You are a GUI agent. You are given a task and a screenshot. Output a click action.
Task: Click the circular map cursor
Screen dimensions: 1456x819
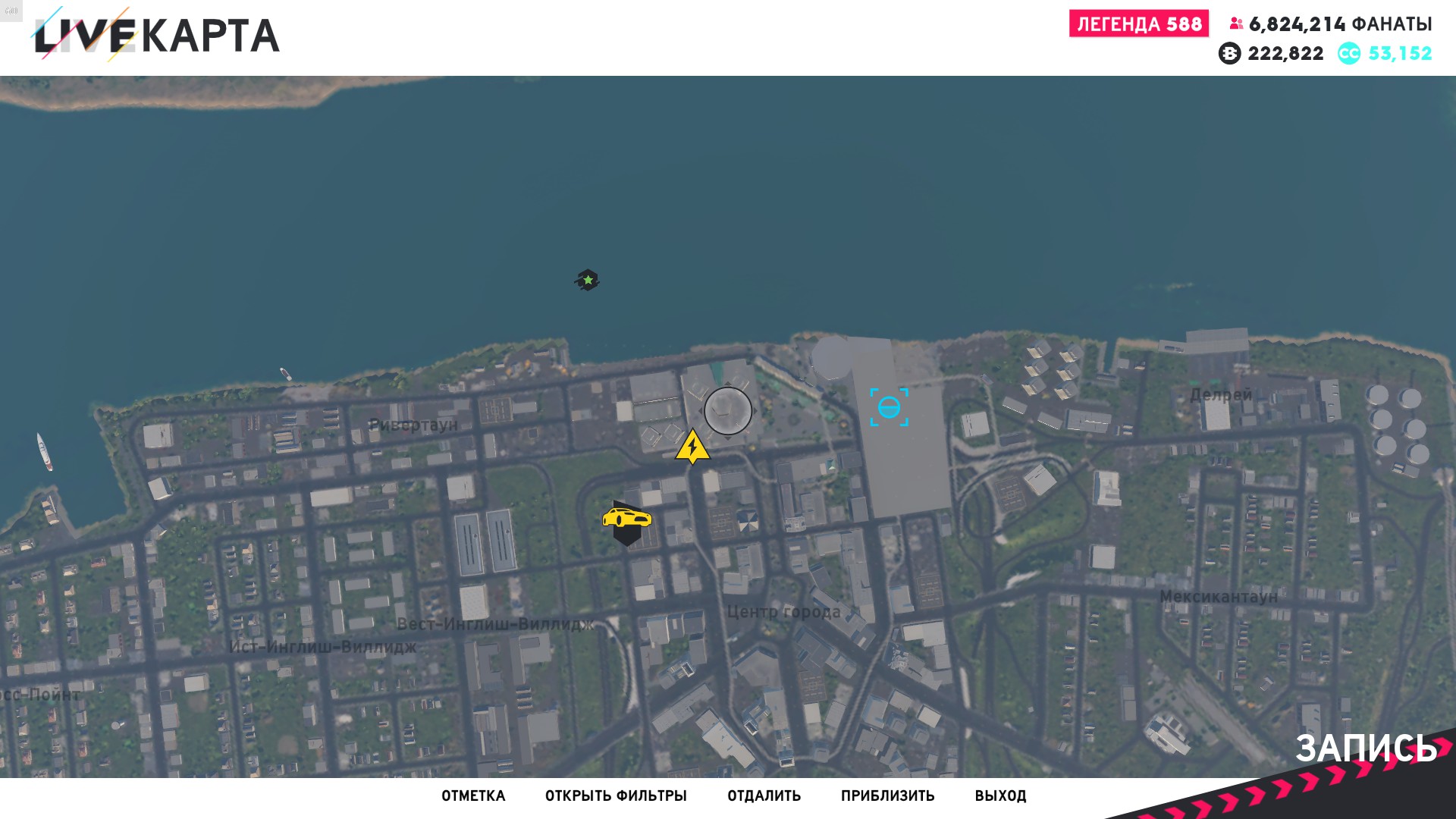[x=728, y=411]
